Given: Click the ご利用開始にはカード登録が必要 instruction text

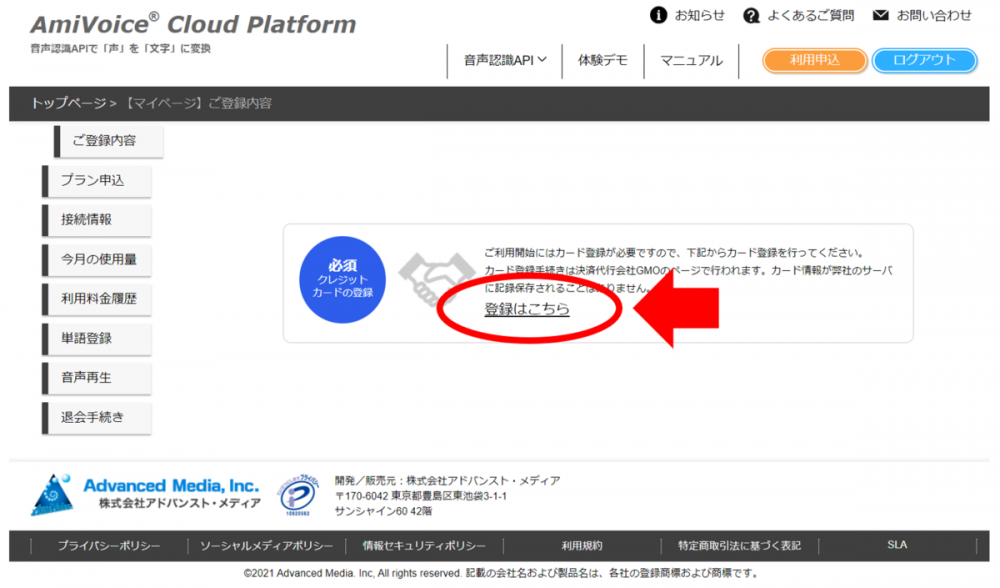Looking at the screenshot, I should click(673, 253).
